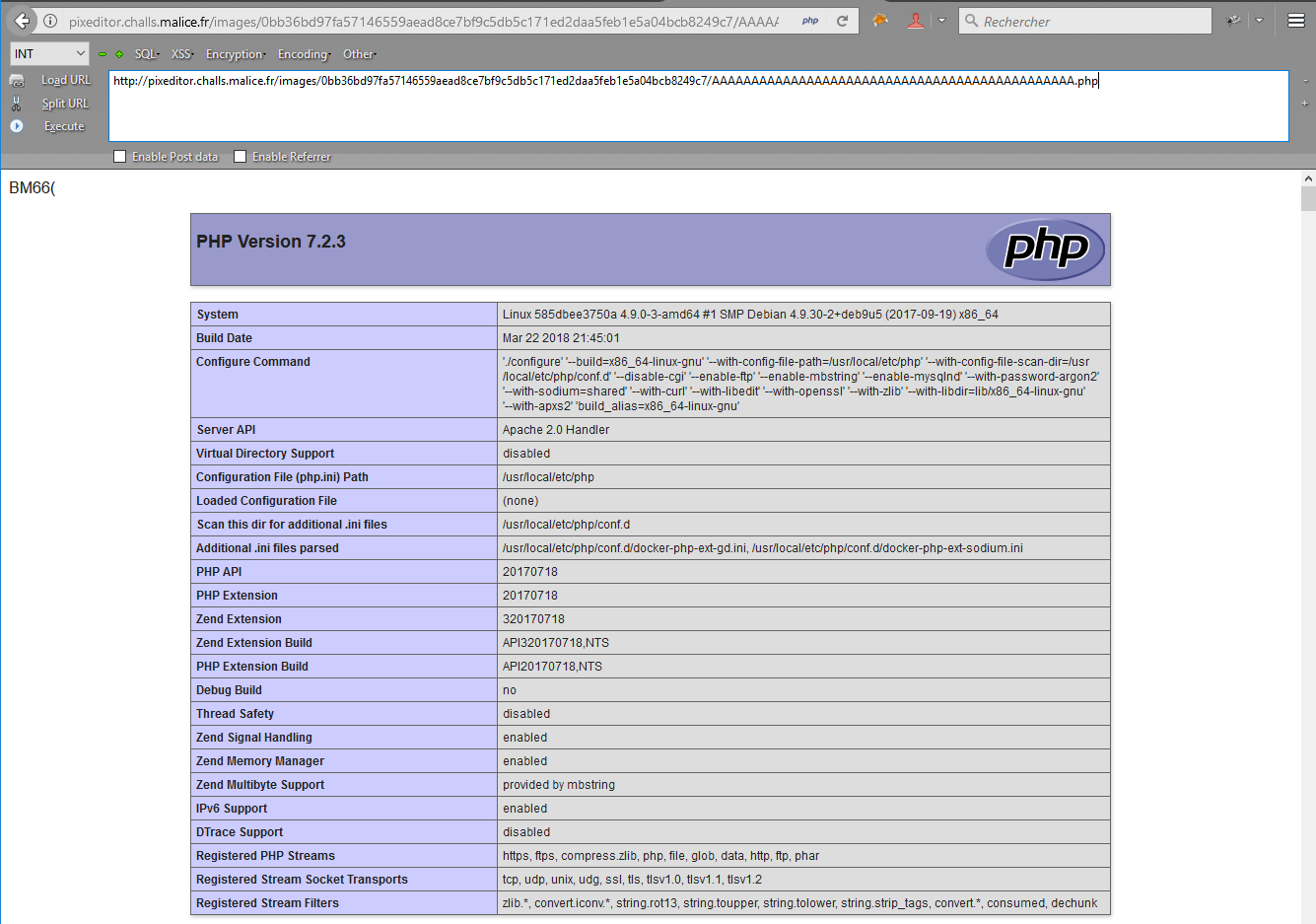Enable the Referrer checkbox
The width and height of the screenshot is (1316, 924).
point(240,156)
